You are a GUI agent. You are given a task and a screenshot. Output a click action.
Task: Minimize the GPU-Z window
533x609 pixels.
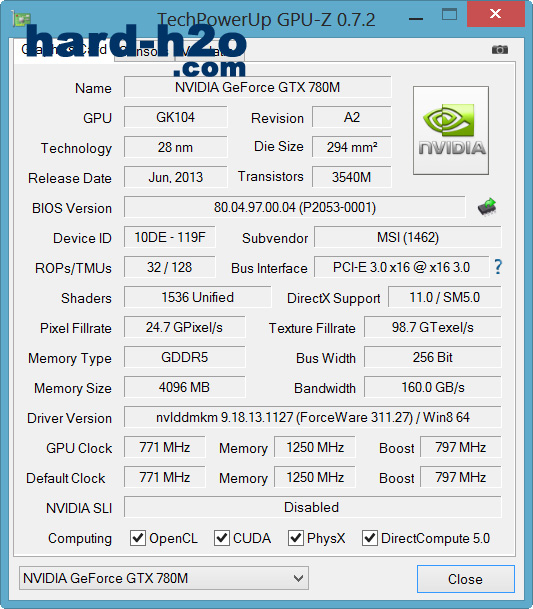pyautogui.click(x=416, y=18)
